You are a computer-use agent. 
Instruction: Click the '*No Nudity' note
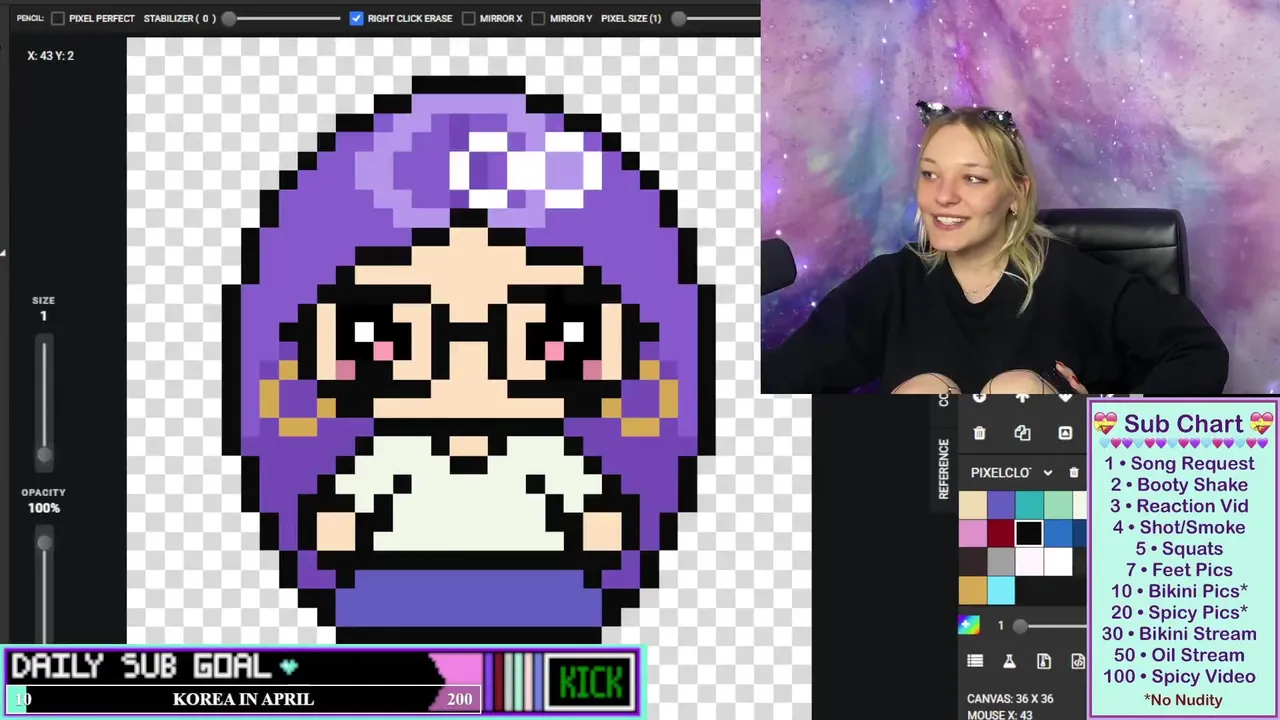[x=1183, y=699]
